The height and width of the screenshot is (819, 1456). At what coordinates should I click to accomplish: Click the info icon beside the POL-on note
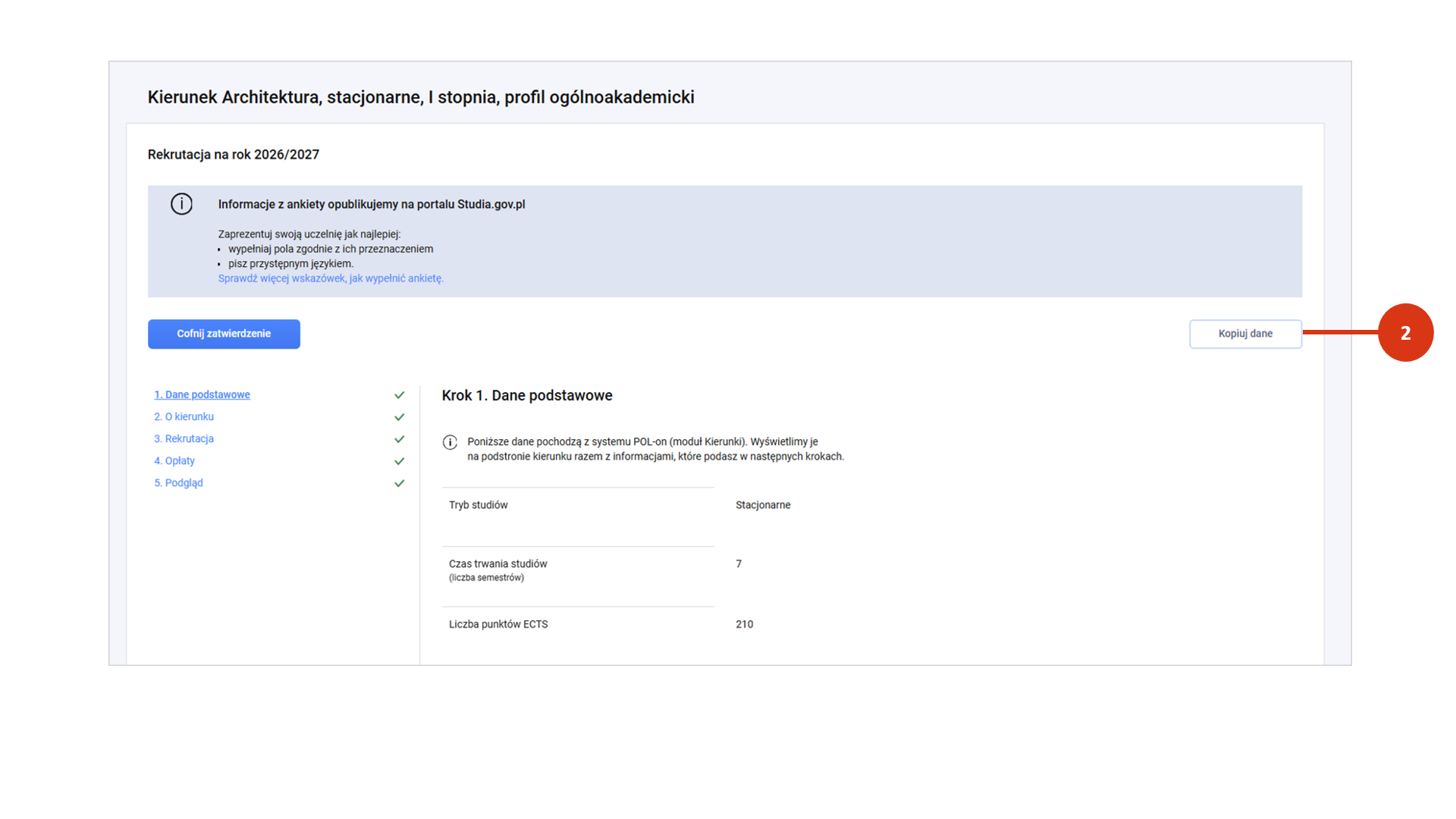coord(450,442)
